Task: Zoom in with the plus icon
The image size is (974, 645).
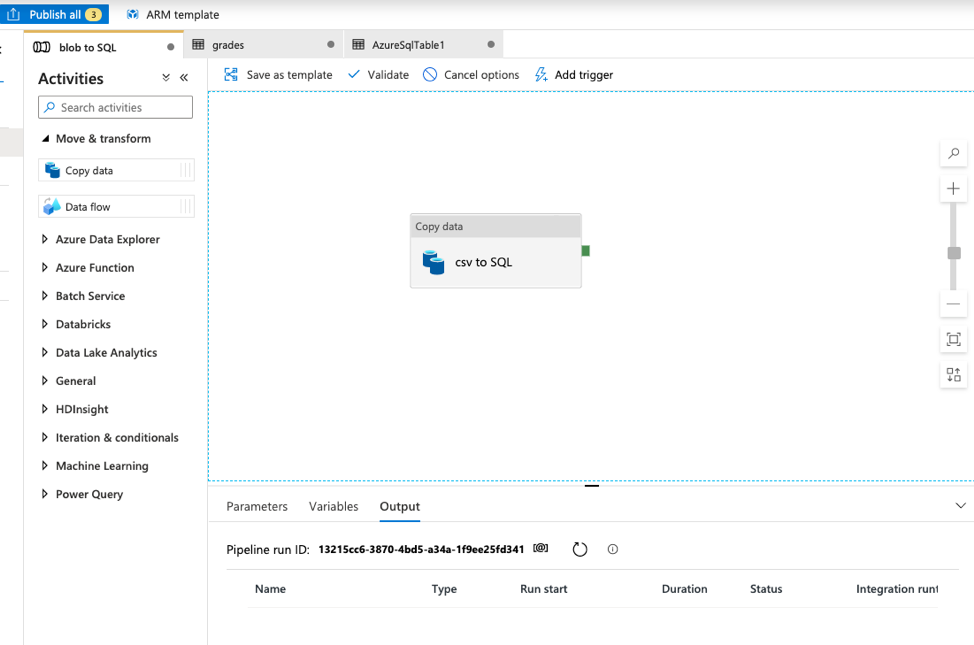Action: tap(953, 189)
